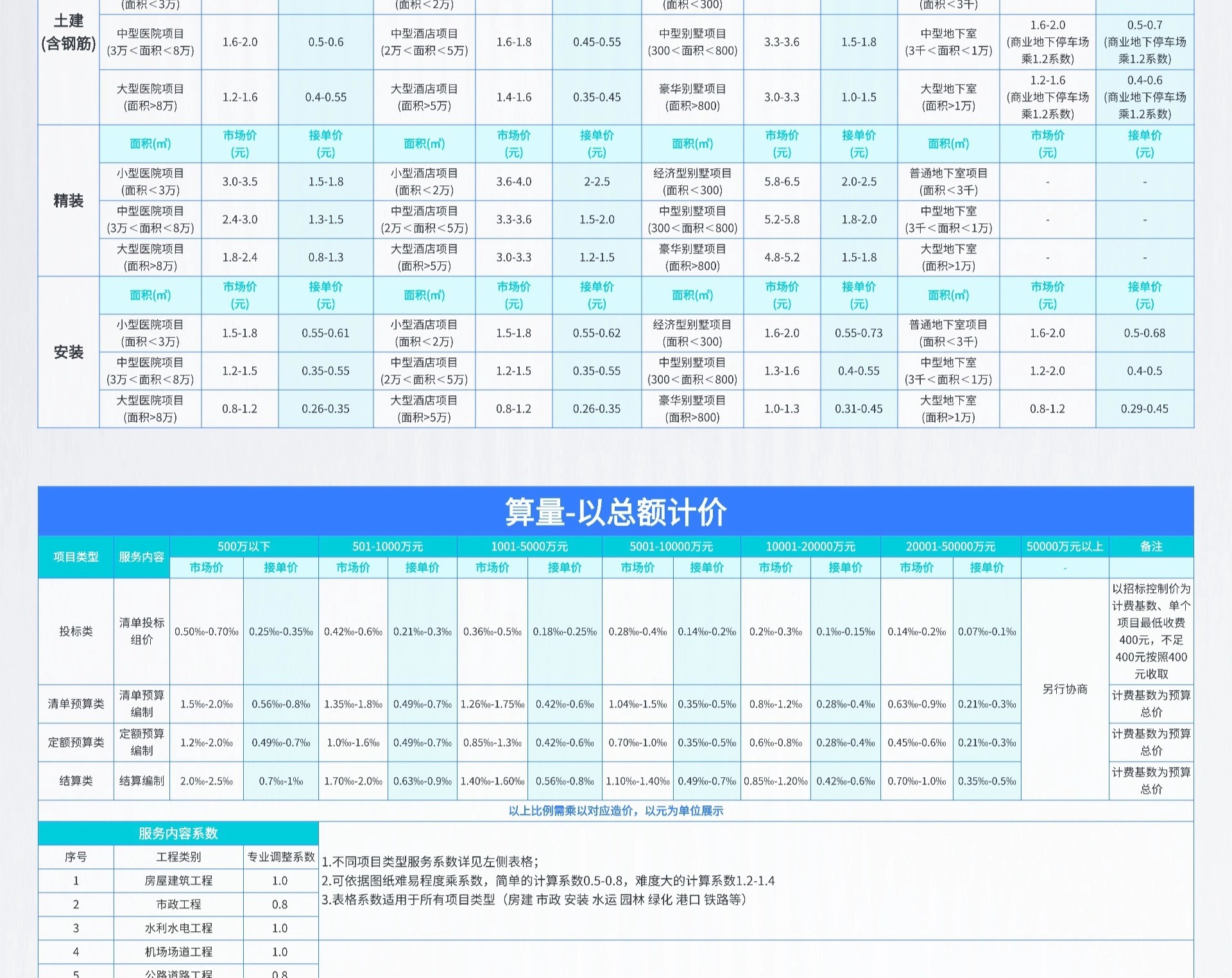Click the 清单预算类 row label
Viewport: 1232px width, 978px height.
click(x=76, y=704)
